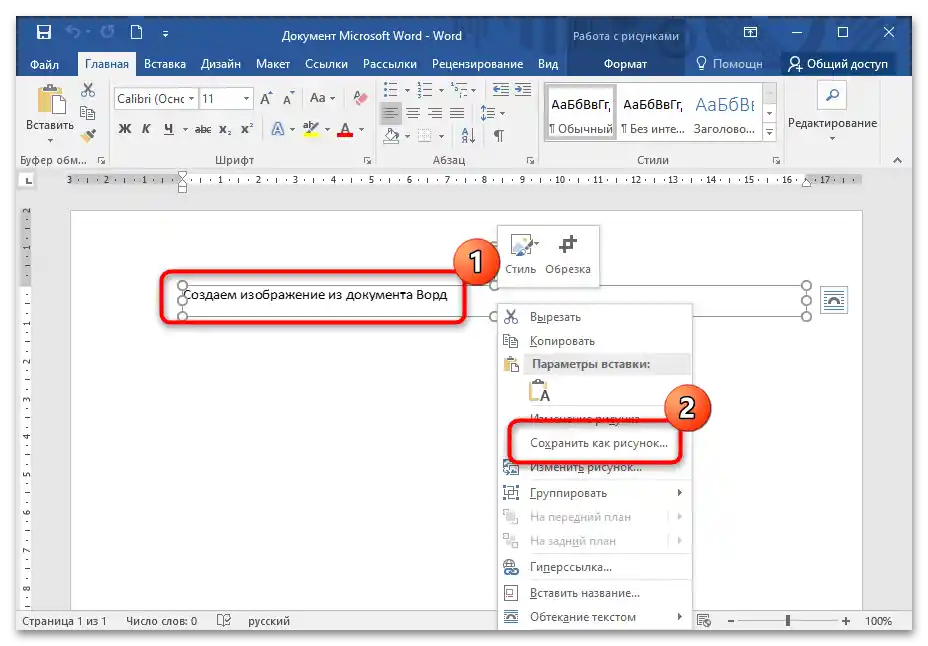Switch to the Дизайн tab
This screenshot has height=646, width=928.
point(221,64)
